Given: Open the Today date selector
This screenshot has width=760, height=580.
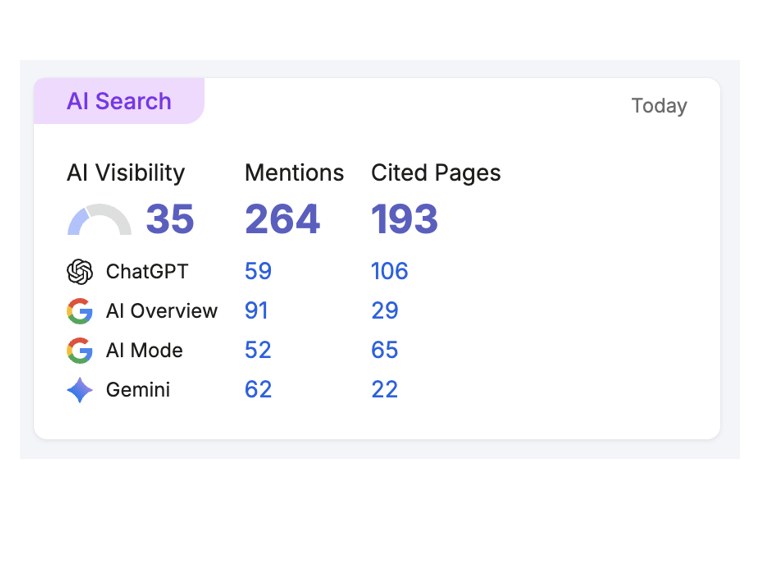Looking at the screenshot, I should [x=659, y=106].
